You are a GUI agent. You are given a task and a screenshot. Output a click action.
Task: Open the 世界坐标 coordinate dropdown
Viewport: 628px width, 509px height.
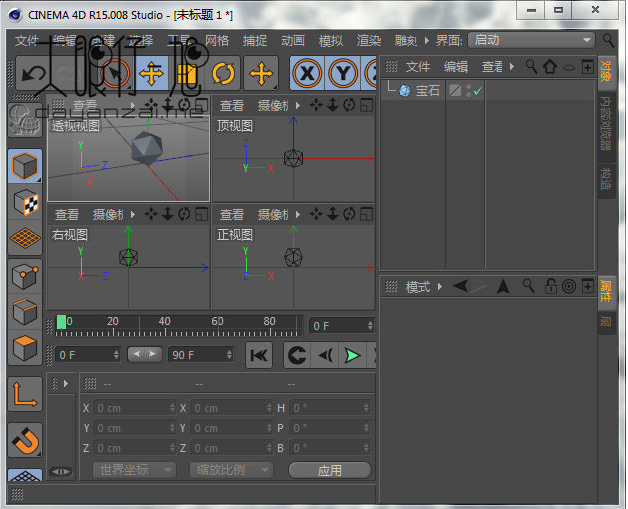(134, 470)
